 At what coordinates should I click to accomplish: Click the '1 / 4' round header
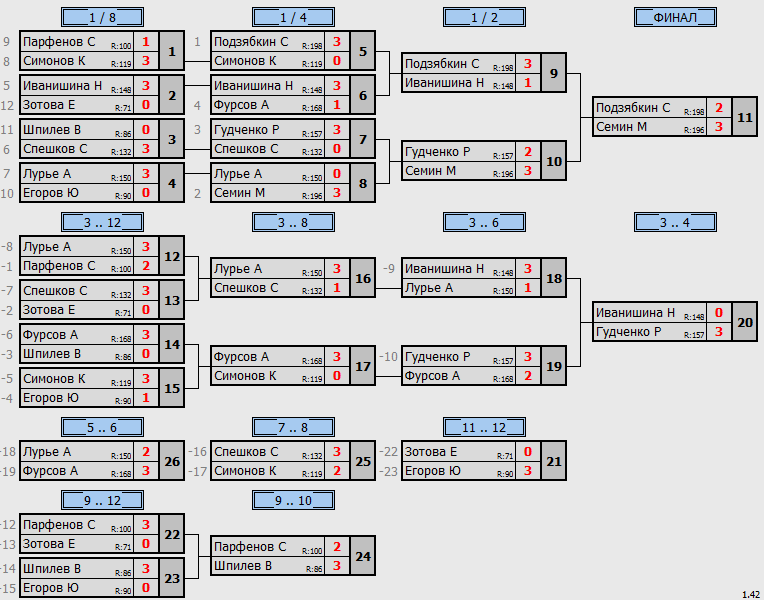click(x=293, y=18)
